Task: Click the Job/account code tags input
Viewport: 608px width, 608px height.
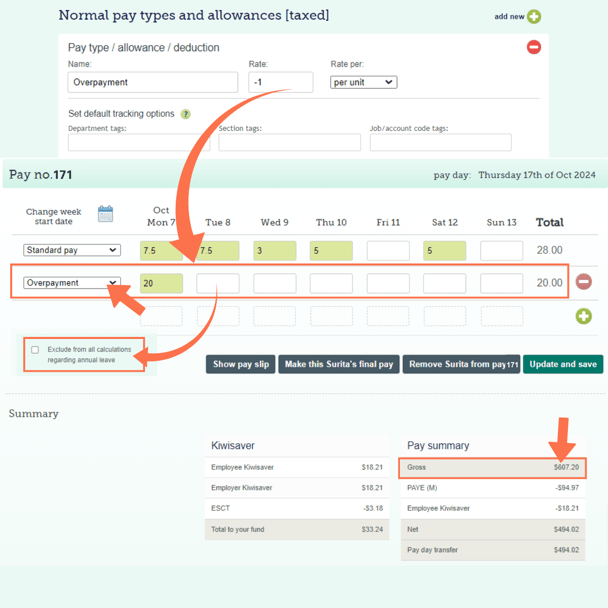Action: point(440,142)
